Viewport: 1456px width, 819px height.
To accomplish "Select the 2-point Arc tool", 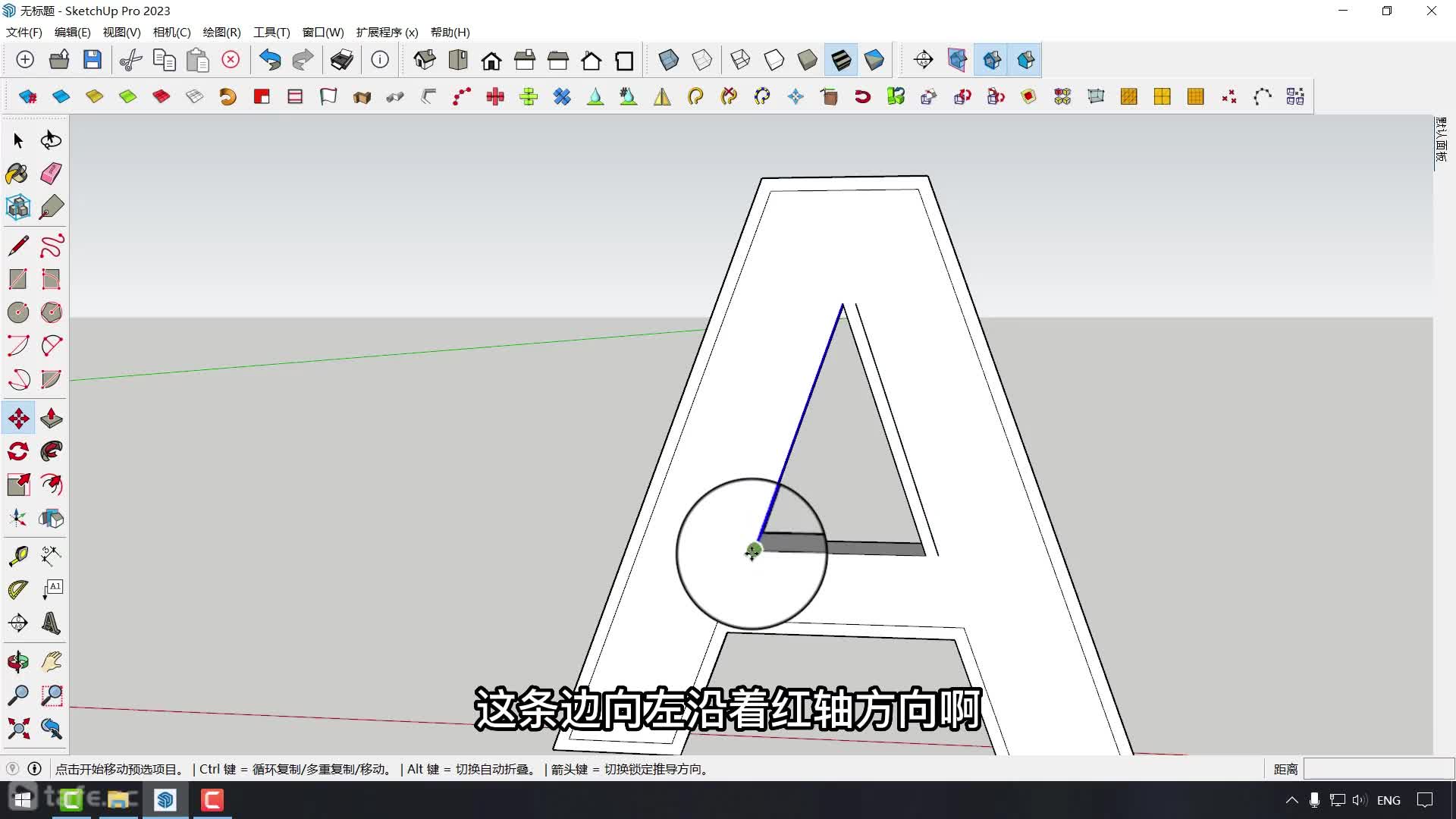I will pos(52,346).
